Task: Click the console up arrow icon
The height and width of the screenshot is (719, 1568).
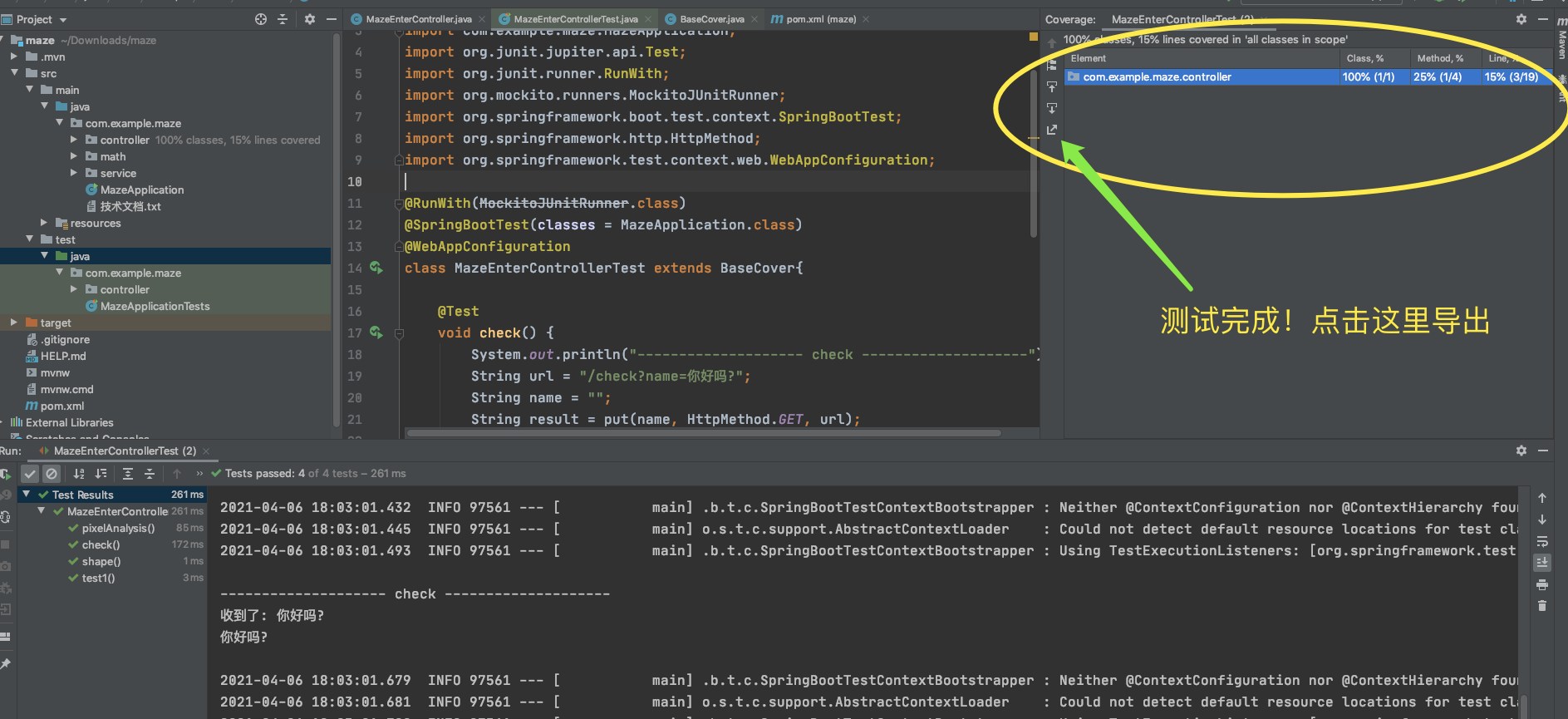Action: point(1542,498)
